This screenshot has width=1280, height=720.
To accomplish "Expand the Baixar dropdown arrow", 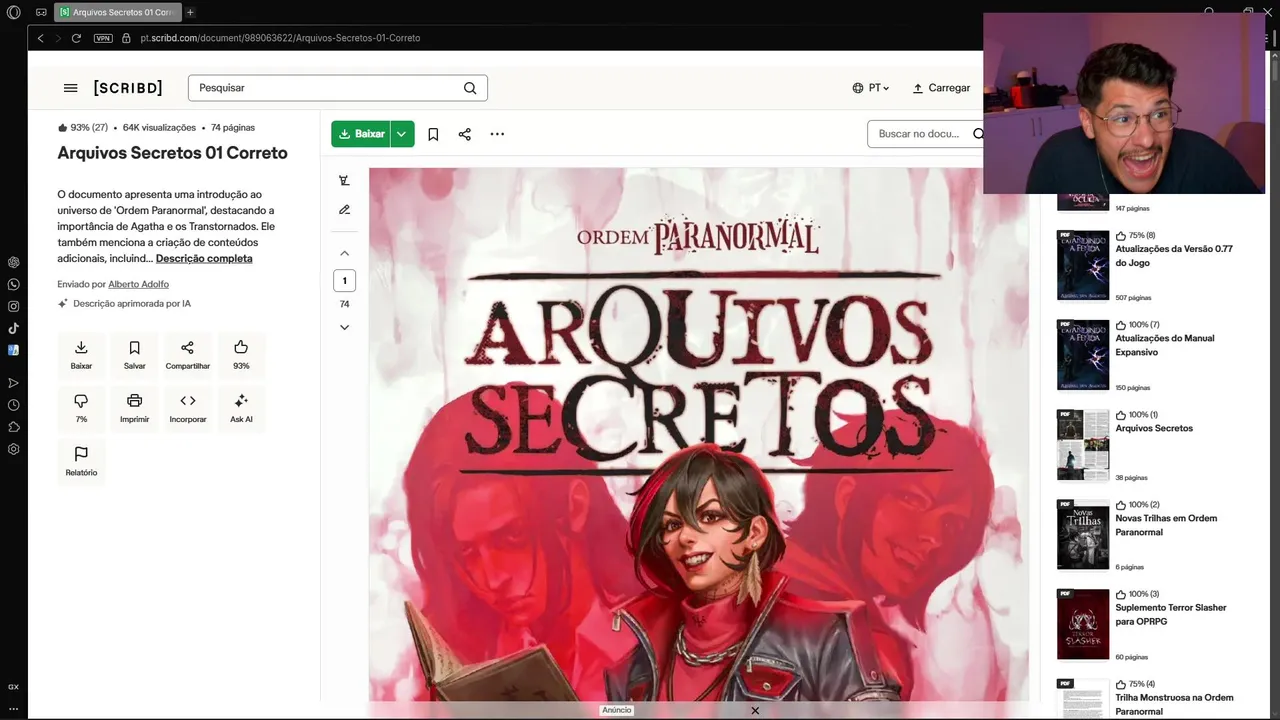I will pos(402,134).
